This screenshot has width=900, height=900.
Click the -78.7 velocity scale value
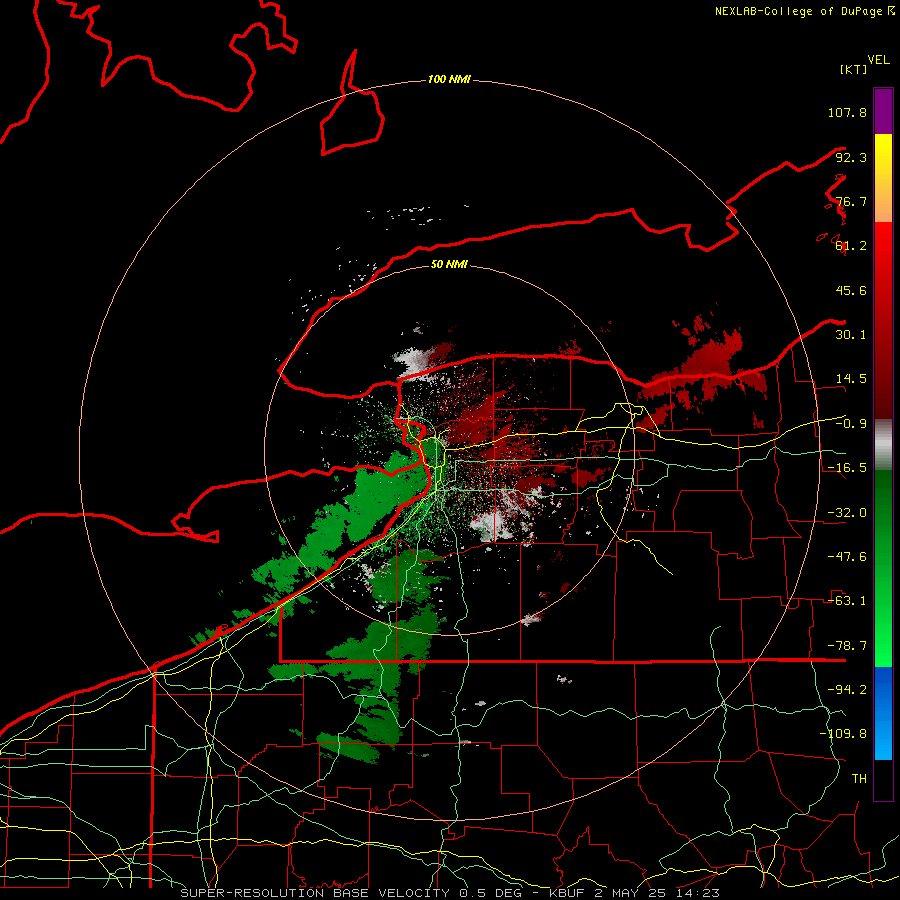tap(847, 646)
